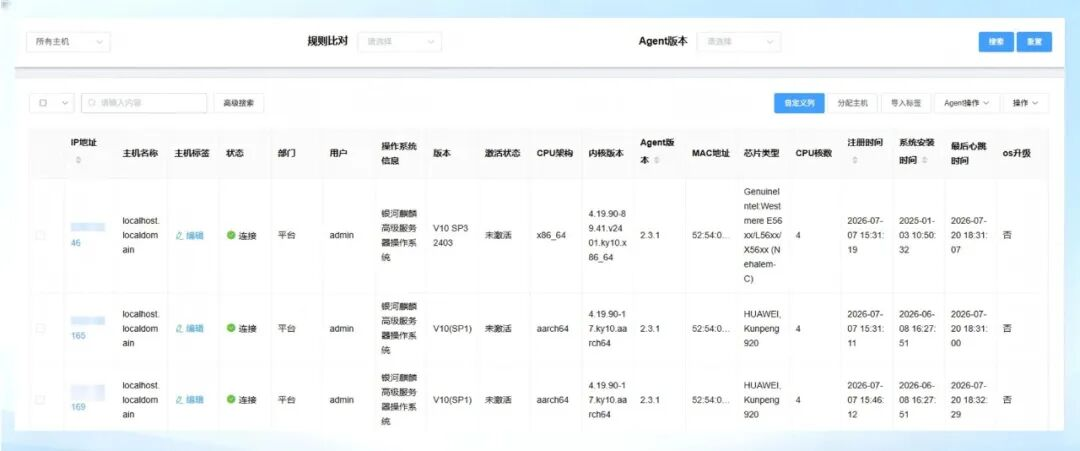Image resolution: width=1080 pixels, height=451 pixels.
Task: Click the os升级 column header
Action: point(1017,154)
